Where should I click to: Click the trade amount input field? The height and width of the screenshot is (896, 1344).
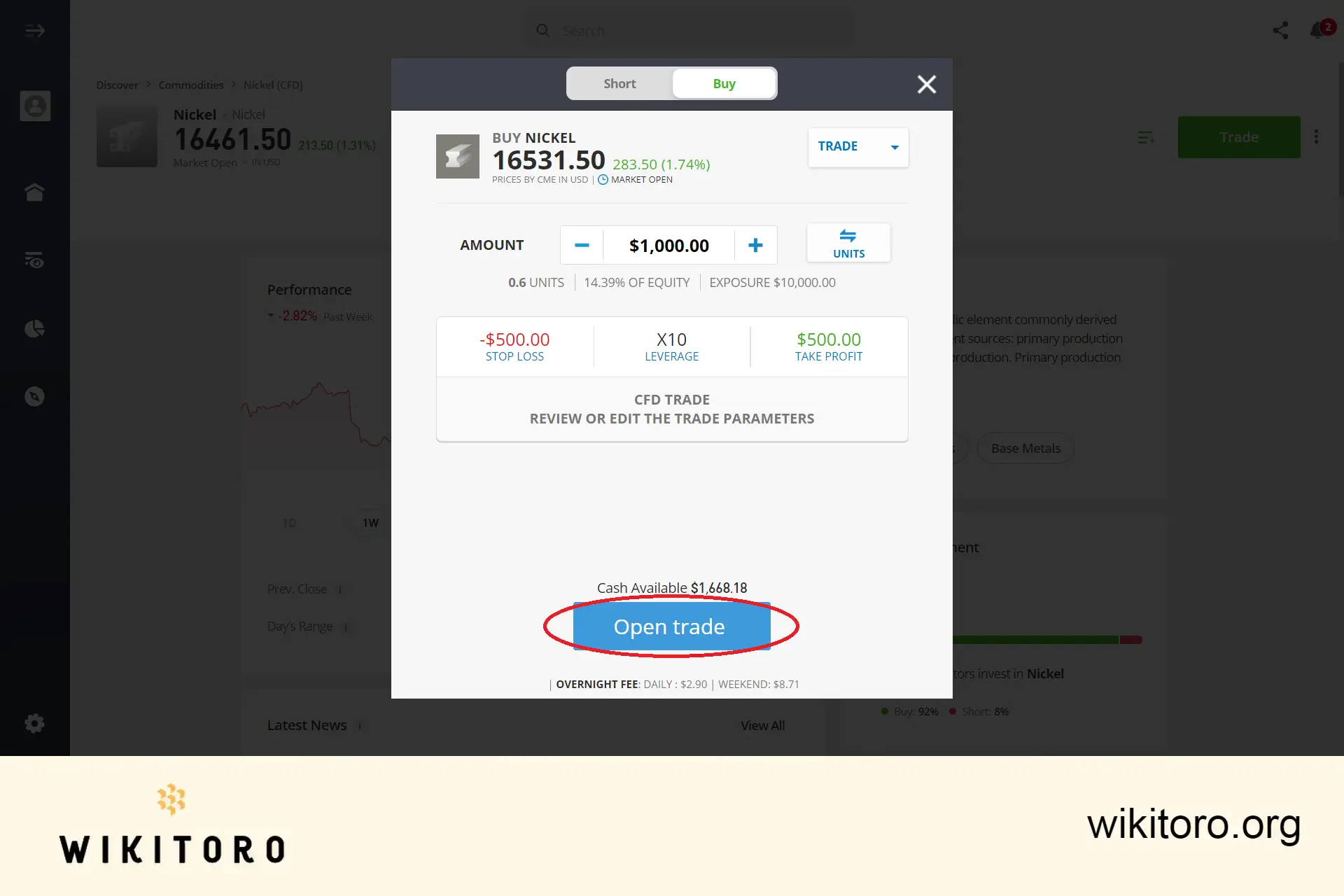point(669,245)
